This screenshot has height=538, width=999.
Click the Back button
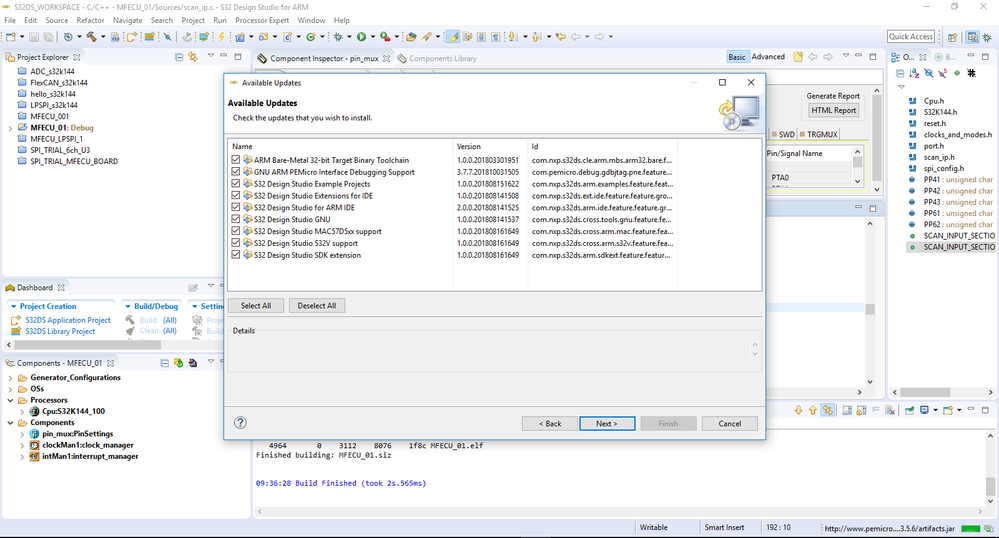(x=550, y=423)
